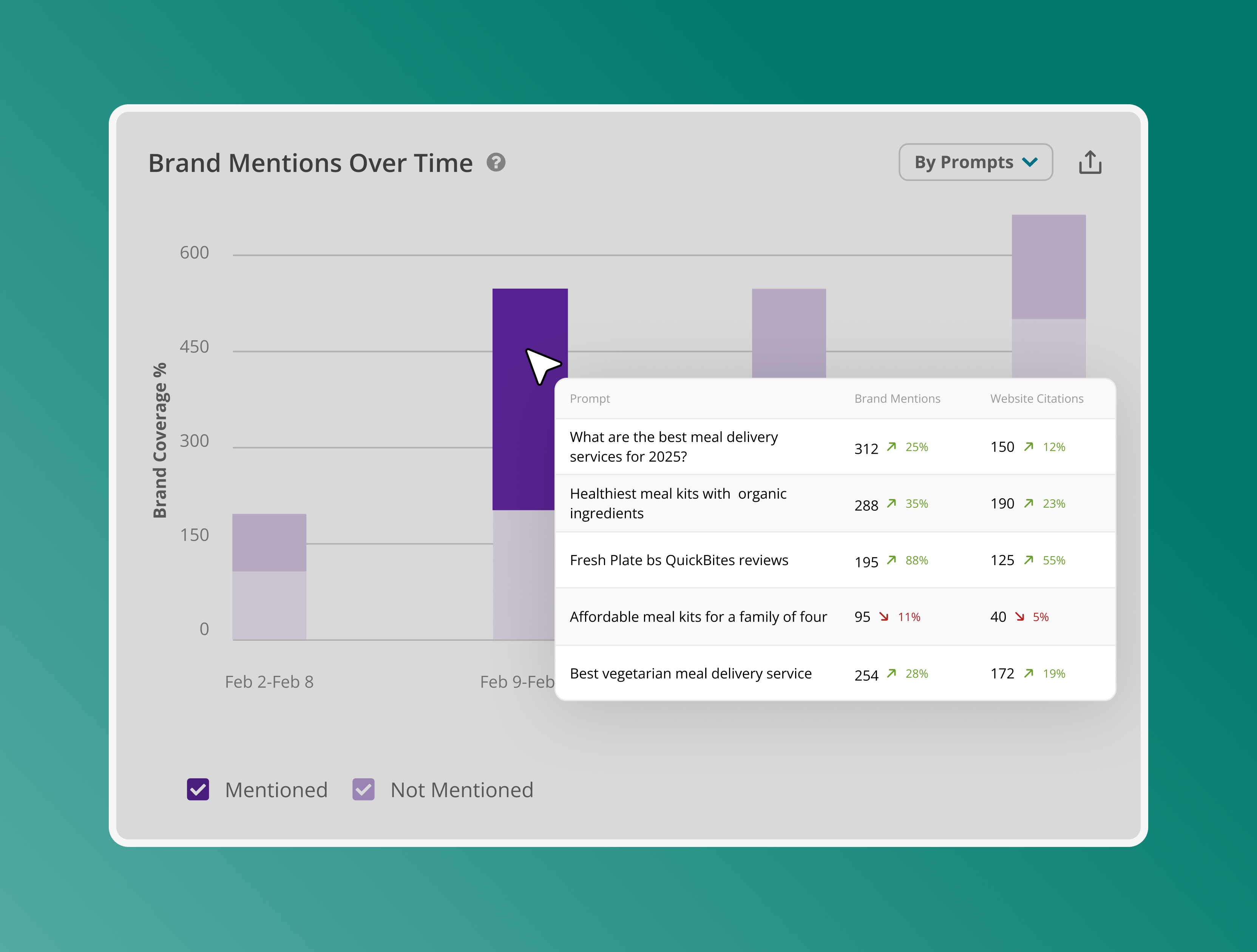Click the Feb 2-Feb 8 bar
This screenshot has height=952, width=1257.
pyautogui.click(x=269, y=577)
